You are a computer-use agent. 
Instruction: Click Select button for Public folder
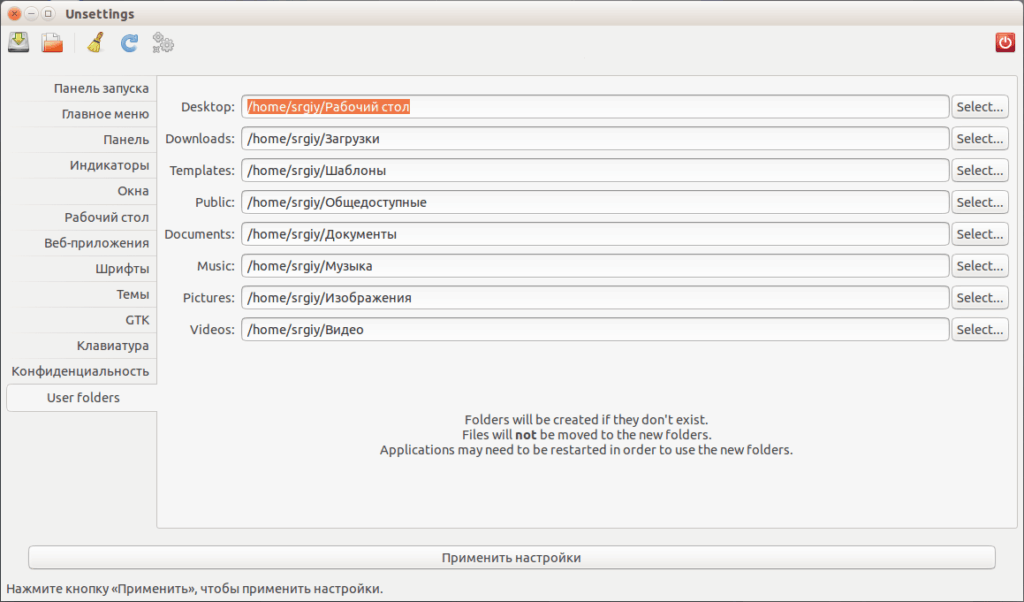(980, 202)
